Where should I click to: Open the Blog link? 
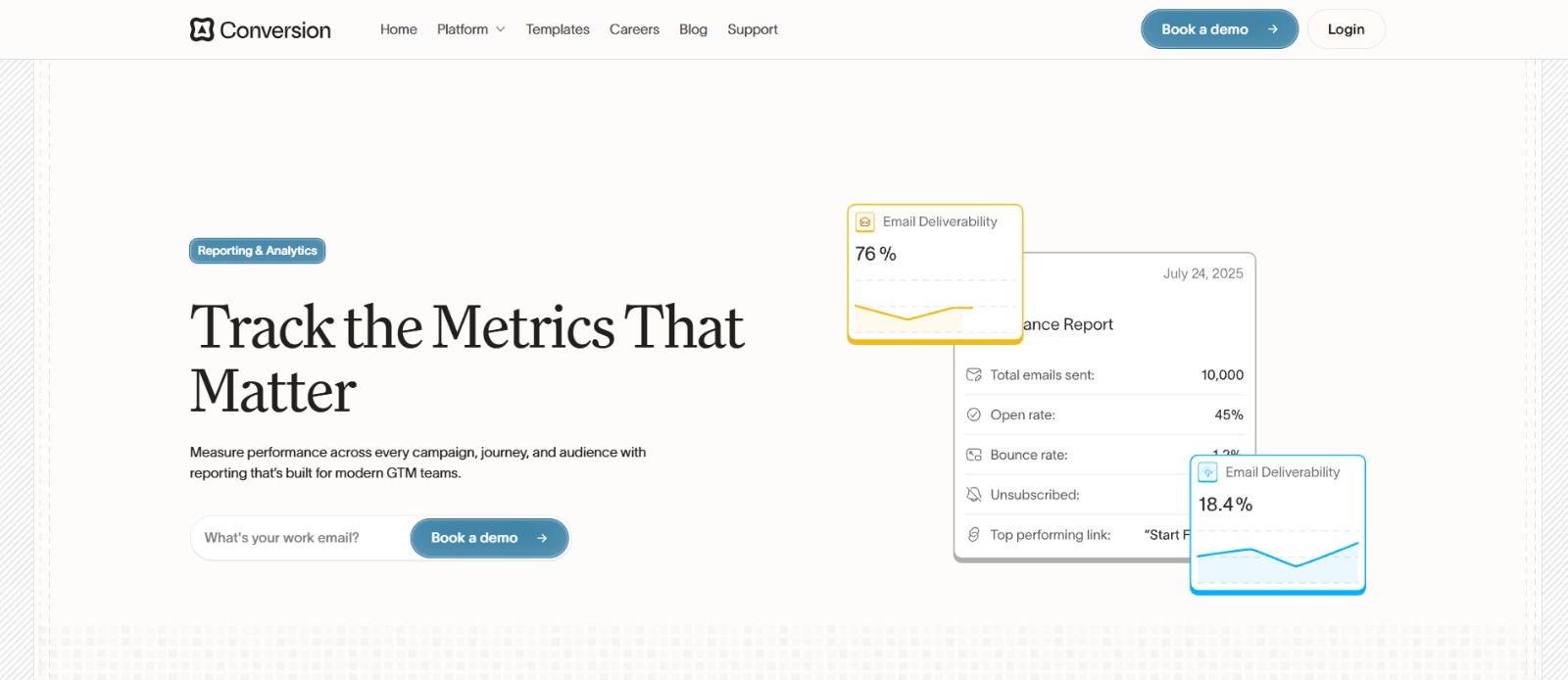coord(693,29)
